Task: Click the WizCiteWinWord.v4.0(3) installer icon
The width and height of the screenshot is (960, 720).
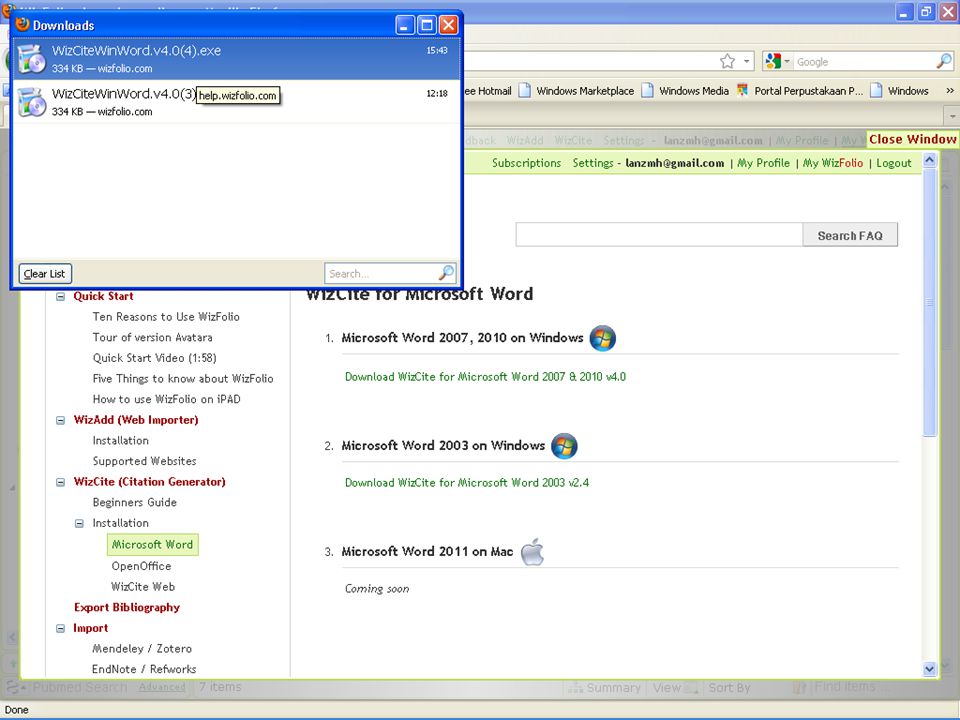Action: click(32, 102)
